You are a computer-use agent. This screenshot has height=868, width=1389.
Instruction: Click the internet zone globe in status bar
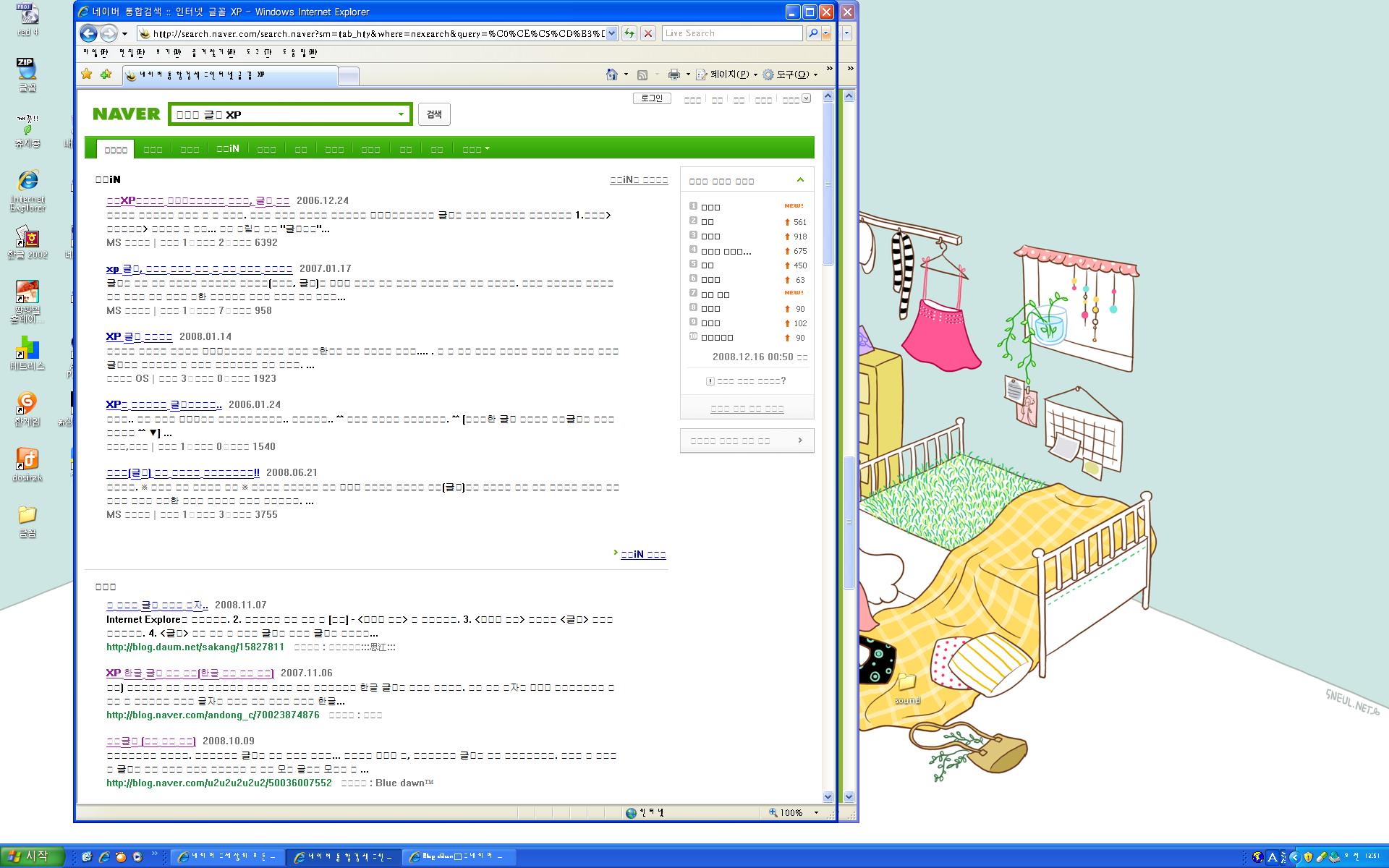[x=632, y=813]
